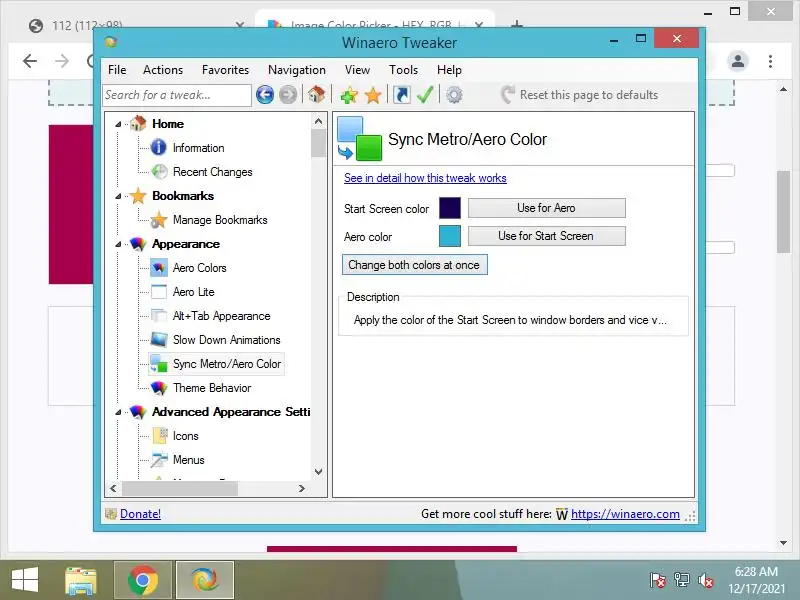Click the Information tree icon
The height and width of the screenshot is (600, 800).
(159, 147)
